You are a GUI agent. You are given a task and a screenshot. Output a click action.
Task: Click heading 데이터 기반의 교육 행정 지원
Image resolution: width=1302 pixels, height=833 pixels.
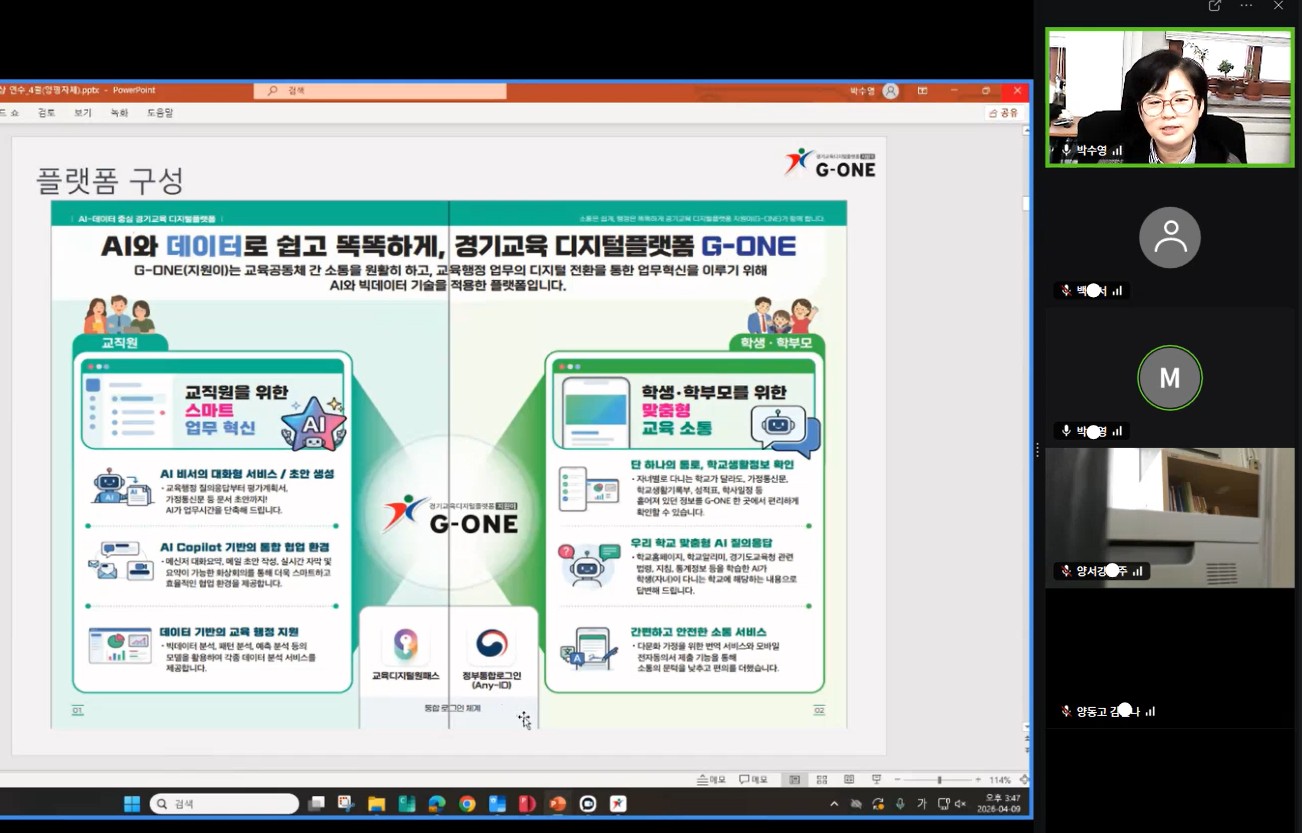[229, 632]
